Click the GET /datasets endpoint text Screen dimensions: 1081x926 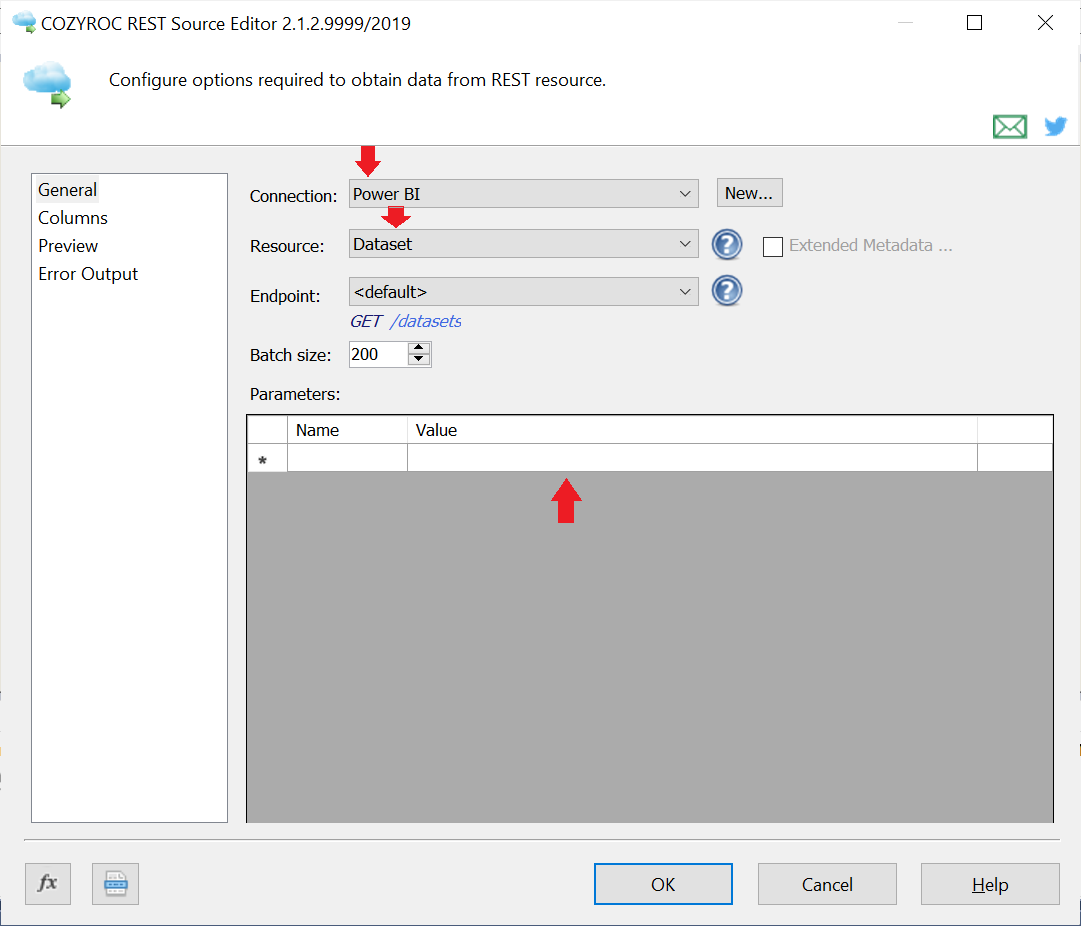(x=405, y=321)
